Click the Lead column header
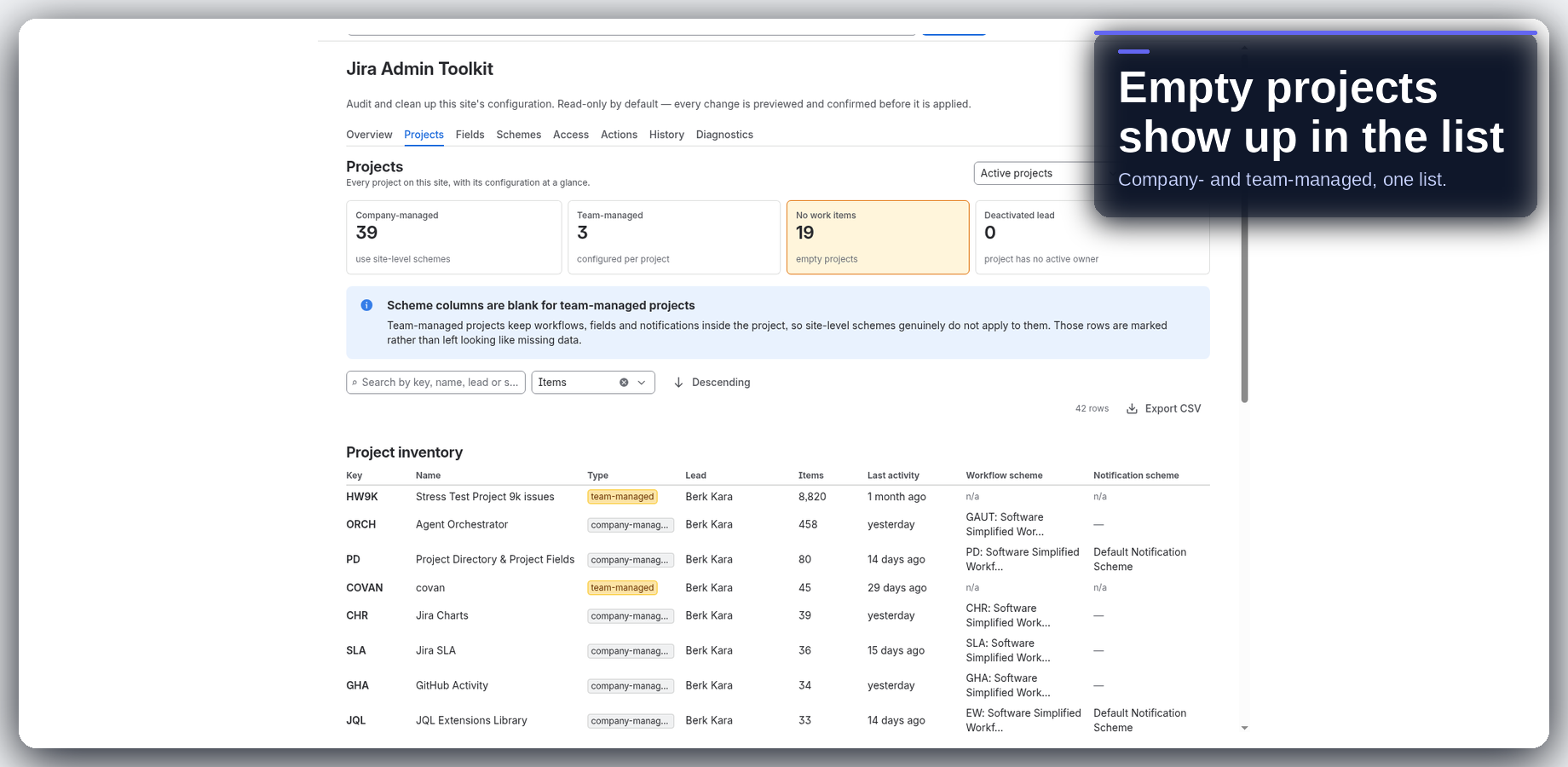The height and width of the screenshot is (767, 1568). tap(695, 476)
